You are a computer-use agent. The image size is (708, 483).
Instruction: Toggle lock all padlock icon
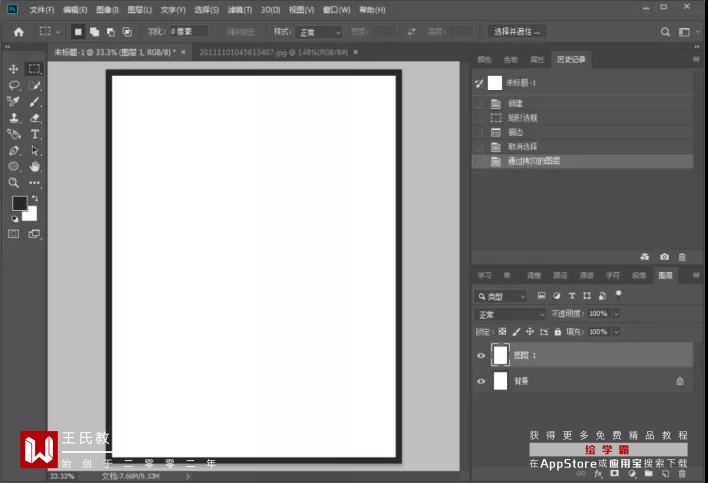pos(558,332)
